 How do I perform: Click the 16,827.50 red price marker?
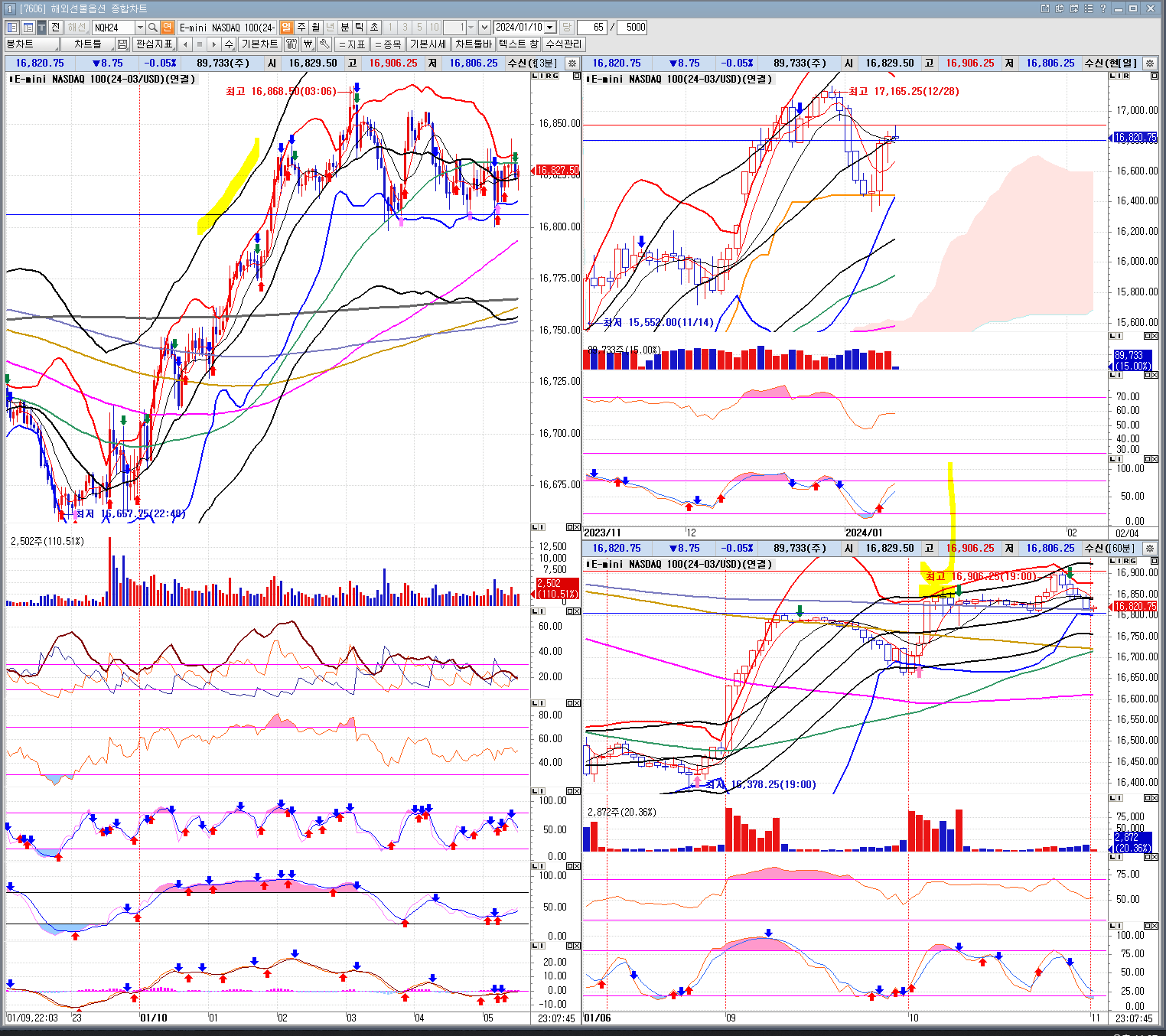point(557,171)
